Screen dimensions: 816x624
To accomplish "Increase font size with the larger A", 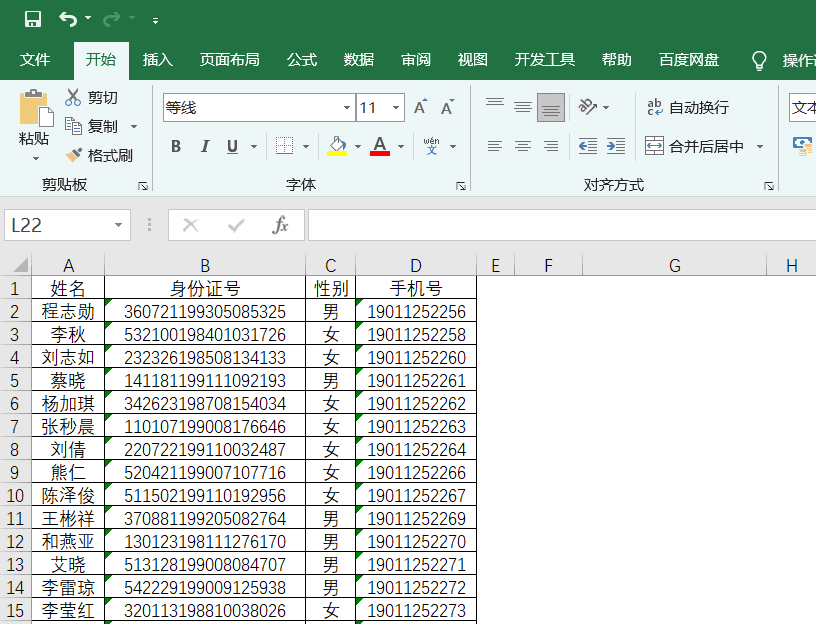I will pos(420,107).
